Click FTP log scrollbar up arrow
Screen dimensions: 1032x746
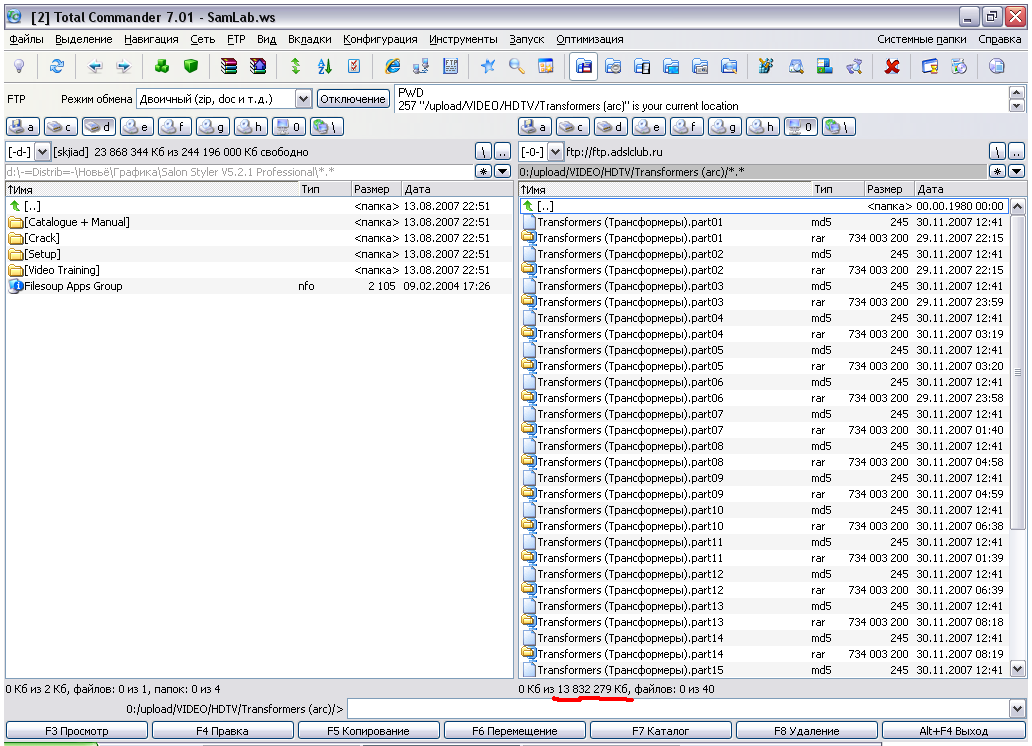pos(1017,92)
